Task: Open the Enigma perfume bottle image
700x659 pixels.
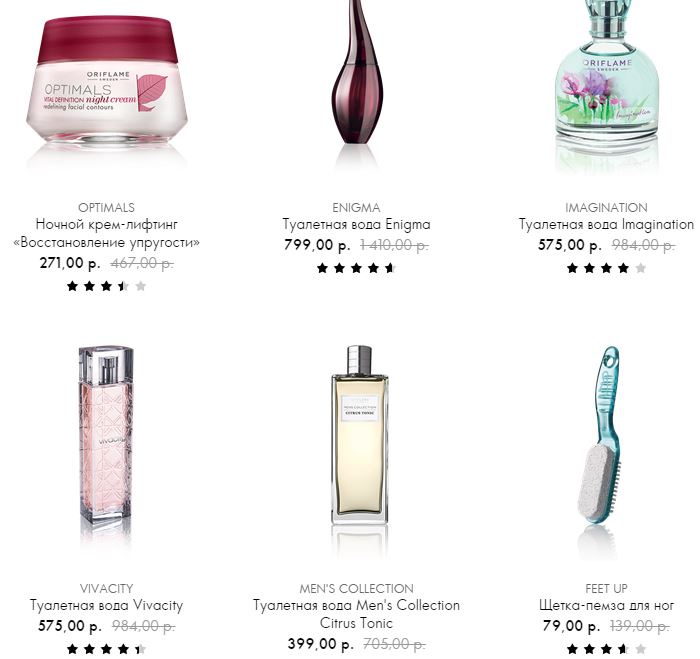Action: pos(357,80)
